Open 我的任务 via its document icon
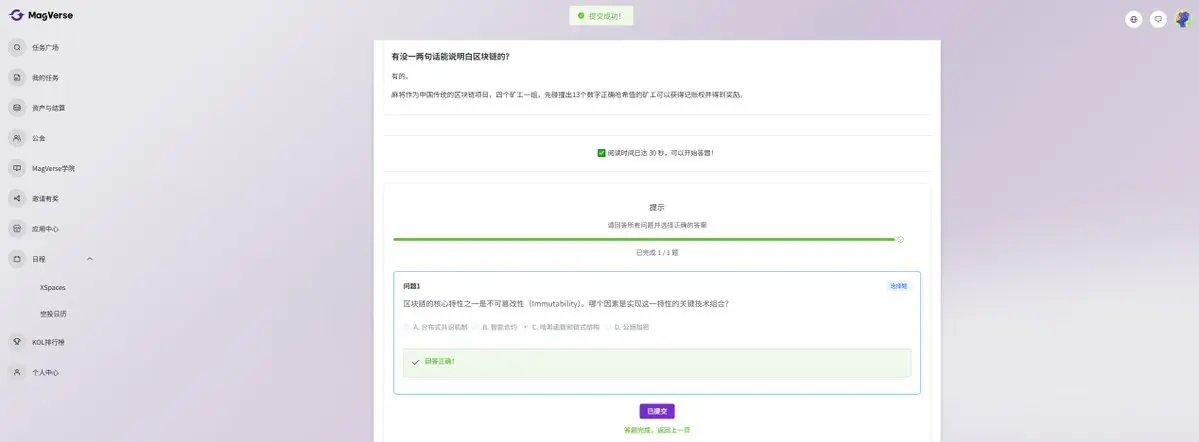This screenshot has height=442, width=1199. click(x=17, y=77)
